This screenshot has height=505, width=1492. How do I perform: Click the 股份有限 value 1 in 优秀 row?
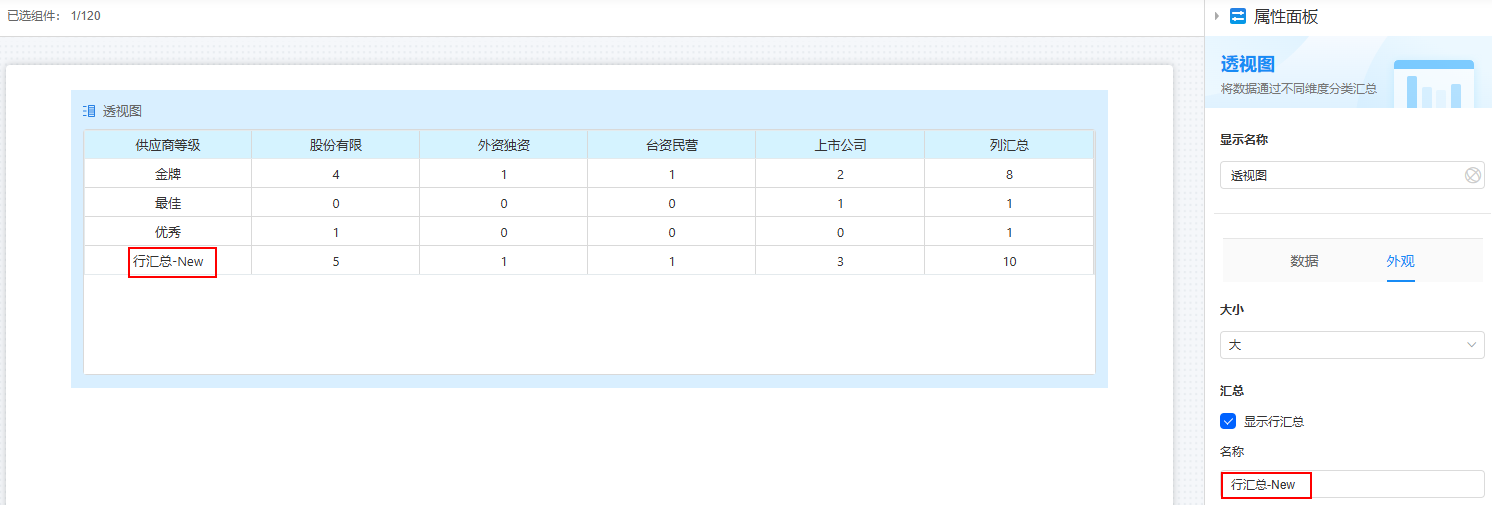pyautogui.click(x=336, y=232)
